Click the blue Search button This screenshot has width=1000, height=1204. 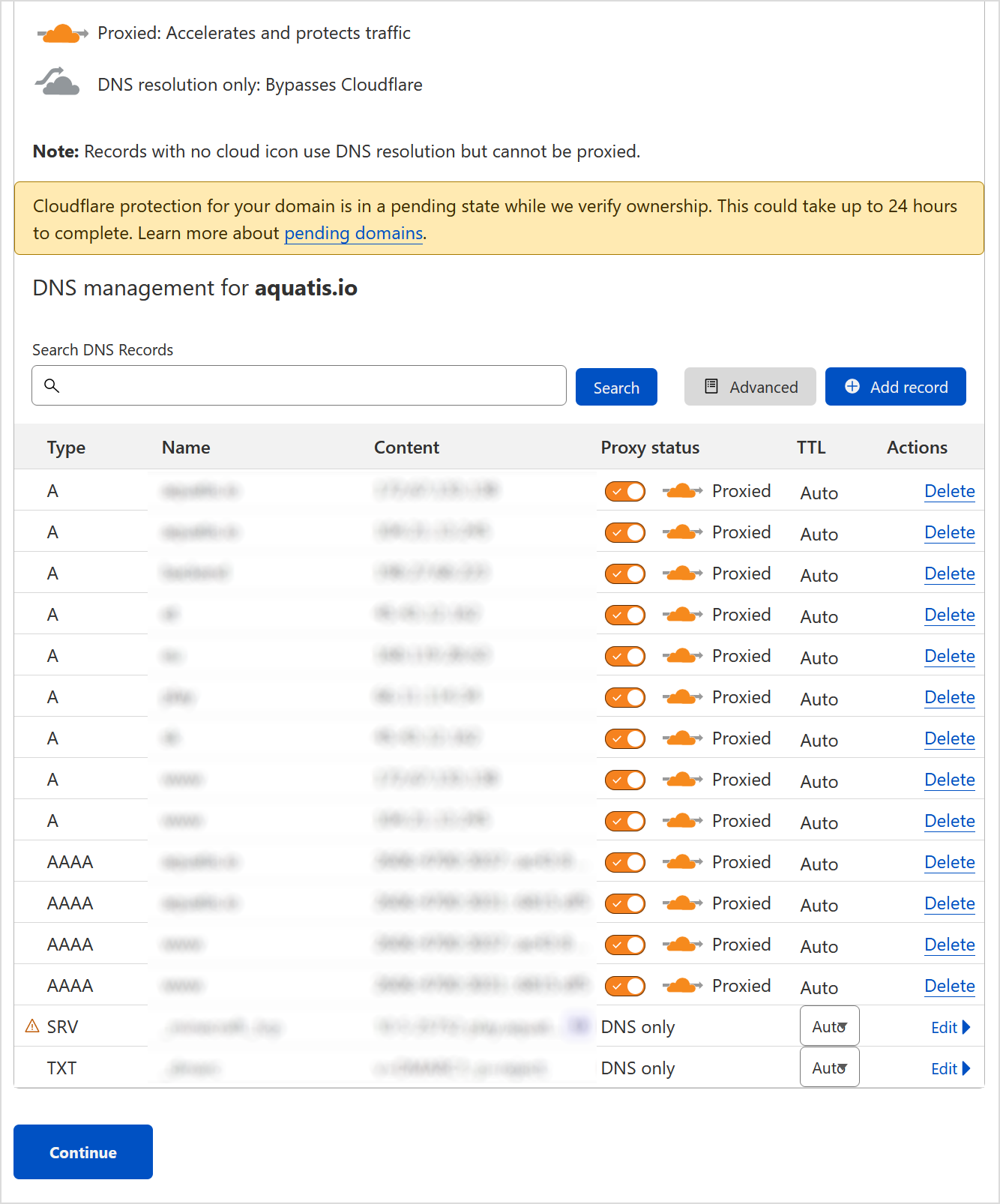pos(616,387)
